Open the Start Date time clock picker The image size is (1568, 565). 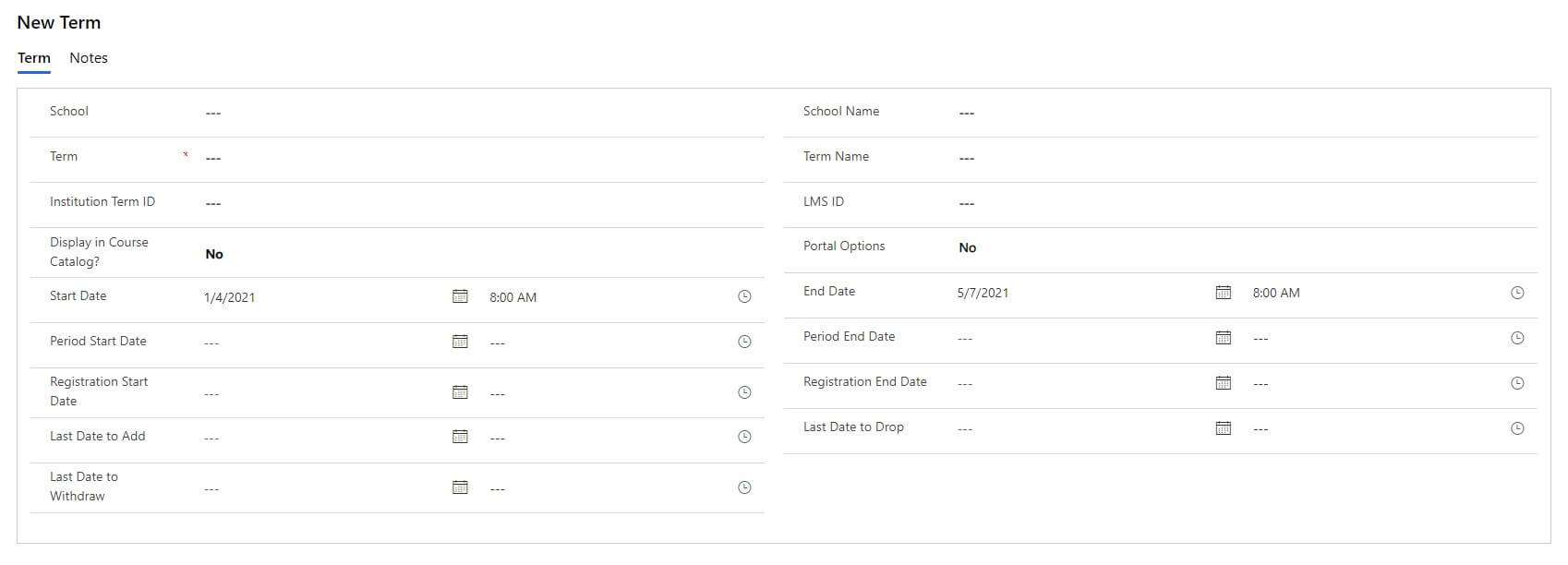(x=744, y=296)
